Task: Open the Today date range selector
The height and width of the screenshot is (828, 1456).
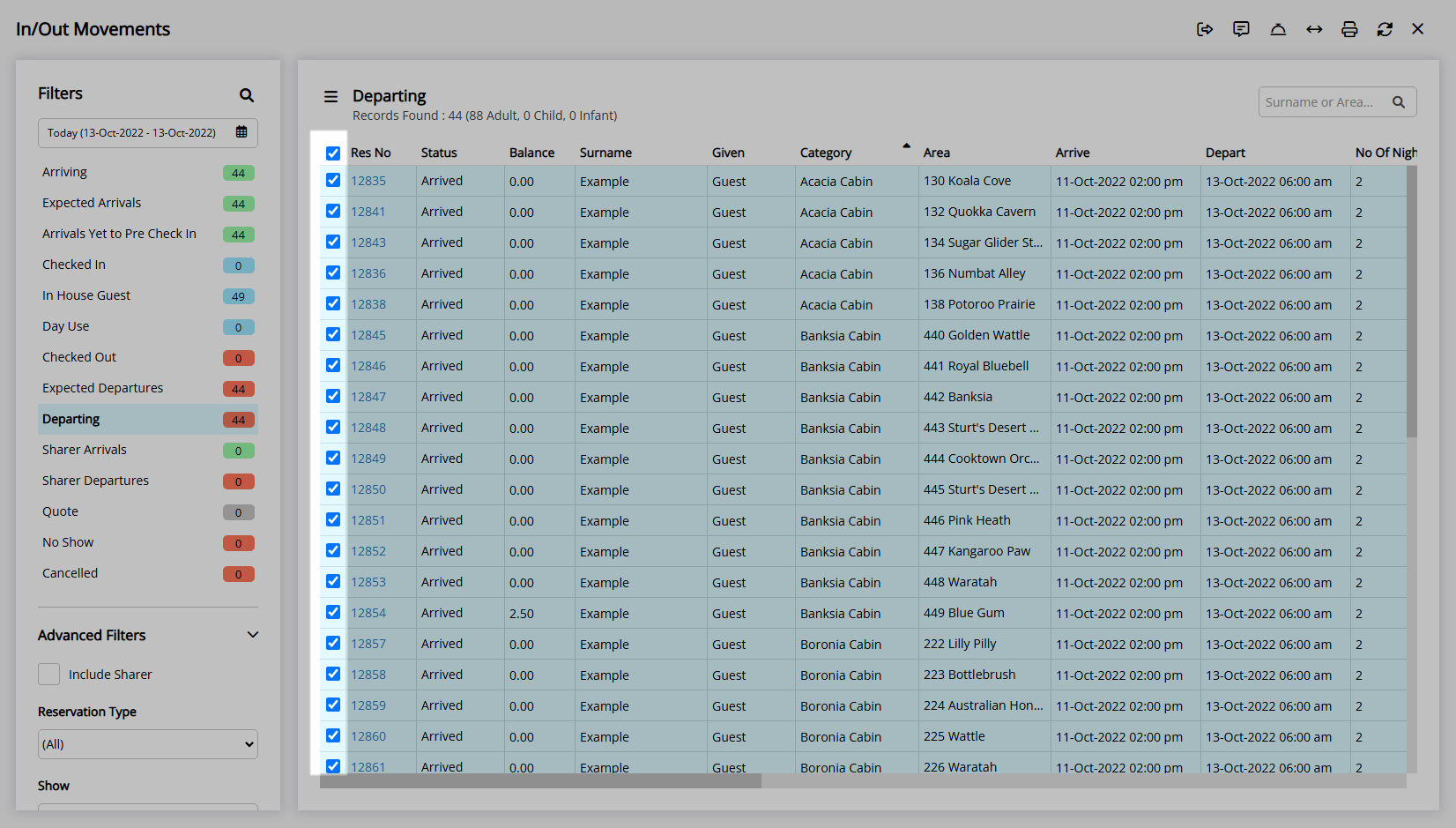Action: coord(148,133)
